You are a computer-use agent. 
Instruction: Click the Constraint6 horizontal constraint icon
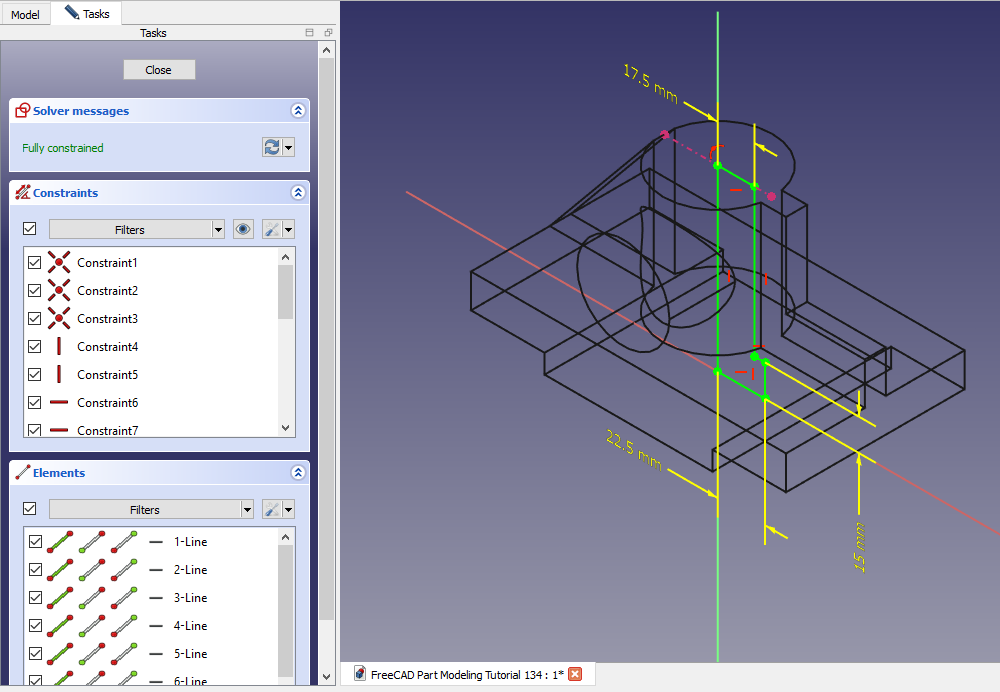tap(59, 403)
